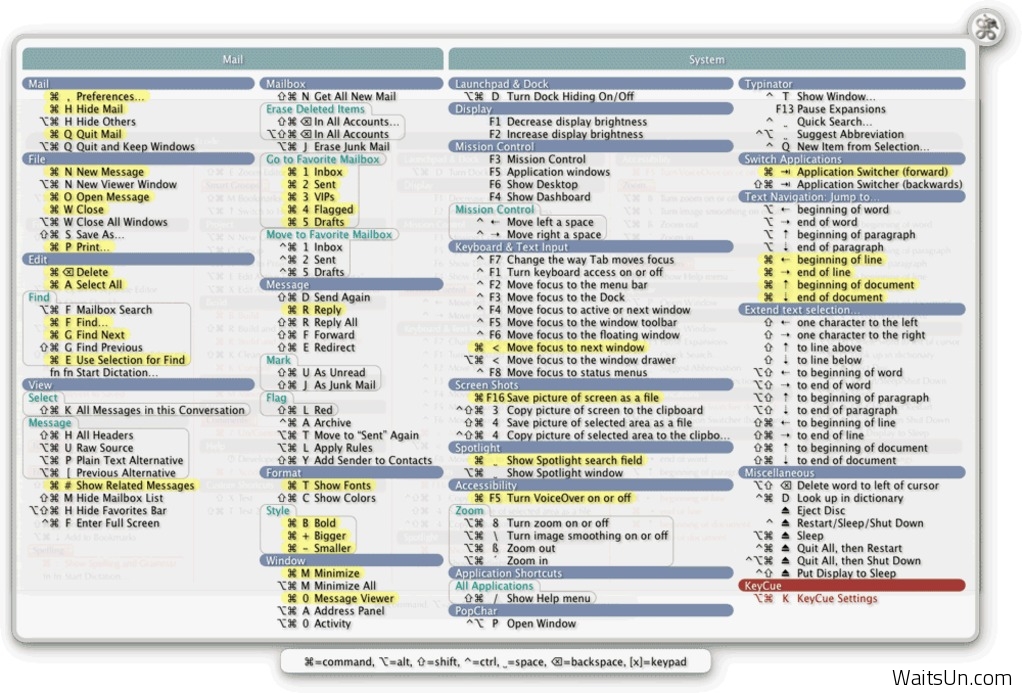
Task: Click Show Spotlight search field entry
Action: coord(574,460)
